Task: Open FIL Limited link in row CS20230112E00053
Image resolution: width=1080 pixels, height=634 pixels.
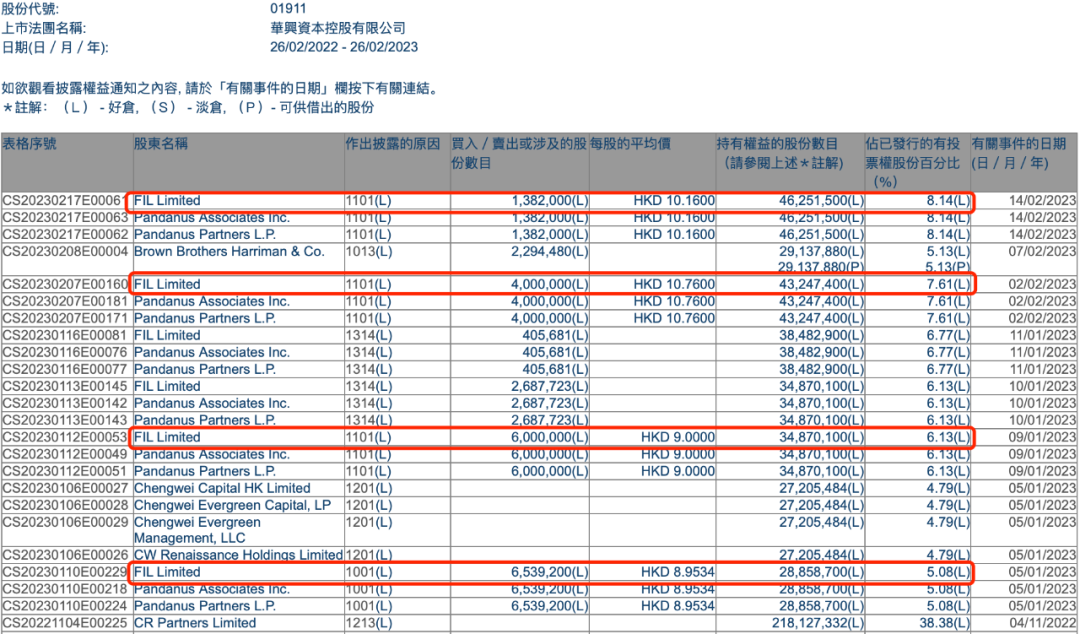Action: click(x=167, y=437)
